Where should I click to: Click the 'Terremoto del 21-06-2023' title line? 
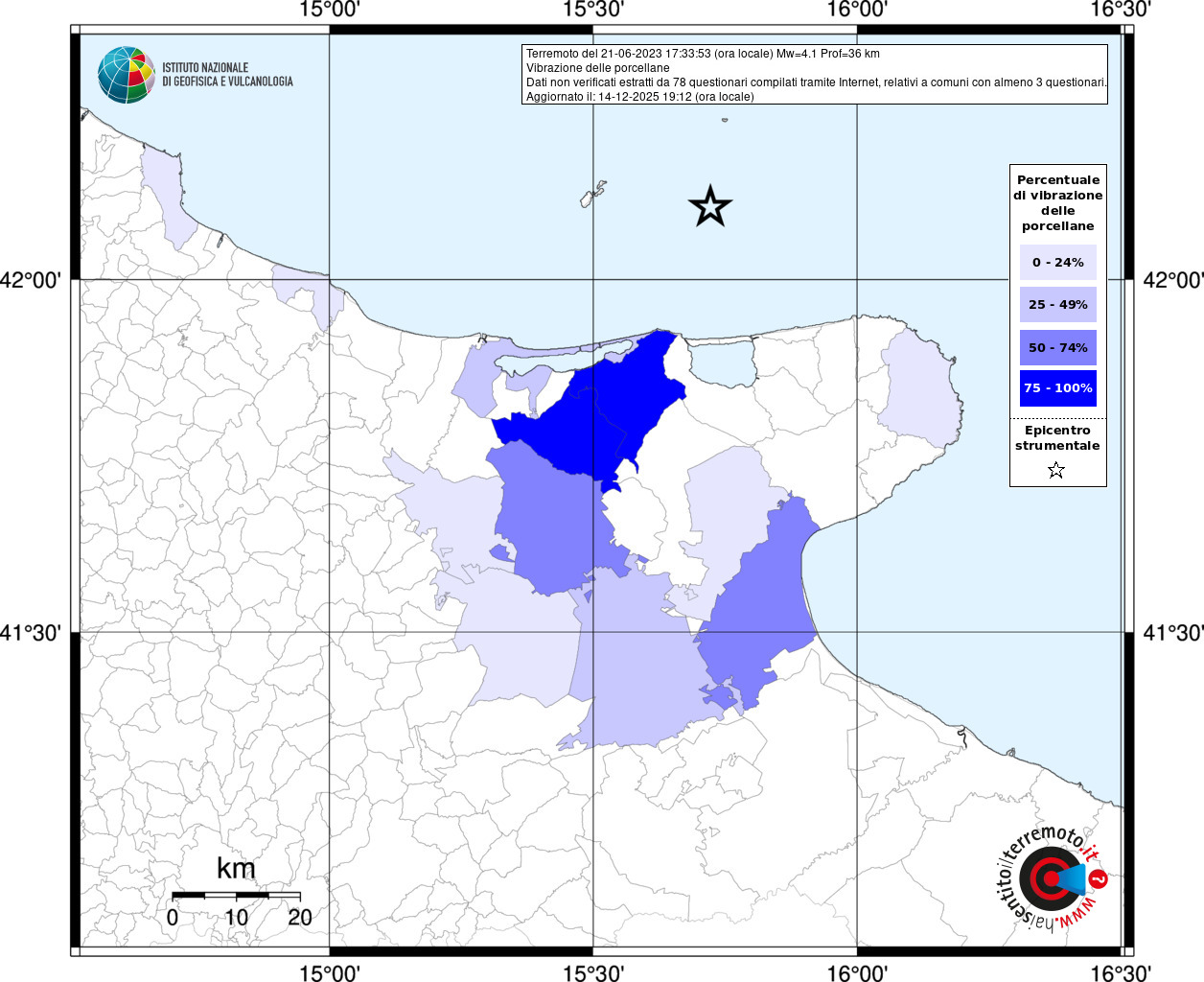(x=703, y=54)
